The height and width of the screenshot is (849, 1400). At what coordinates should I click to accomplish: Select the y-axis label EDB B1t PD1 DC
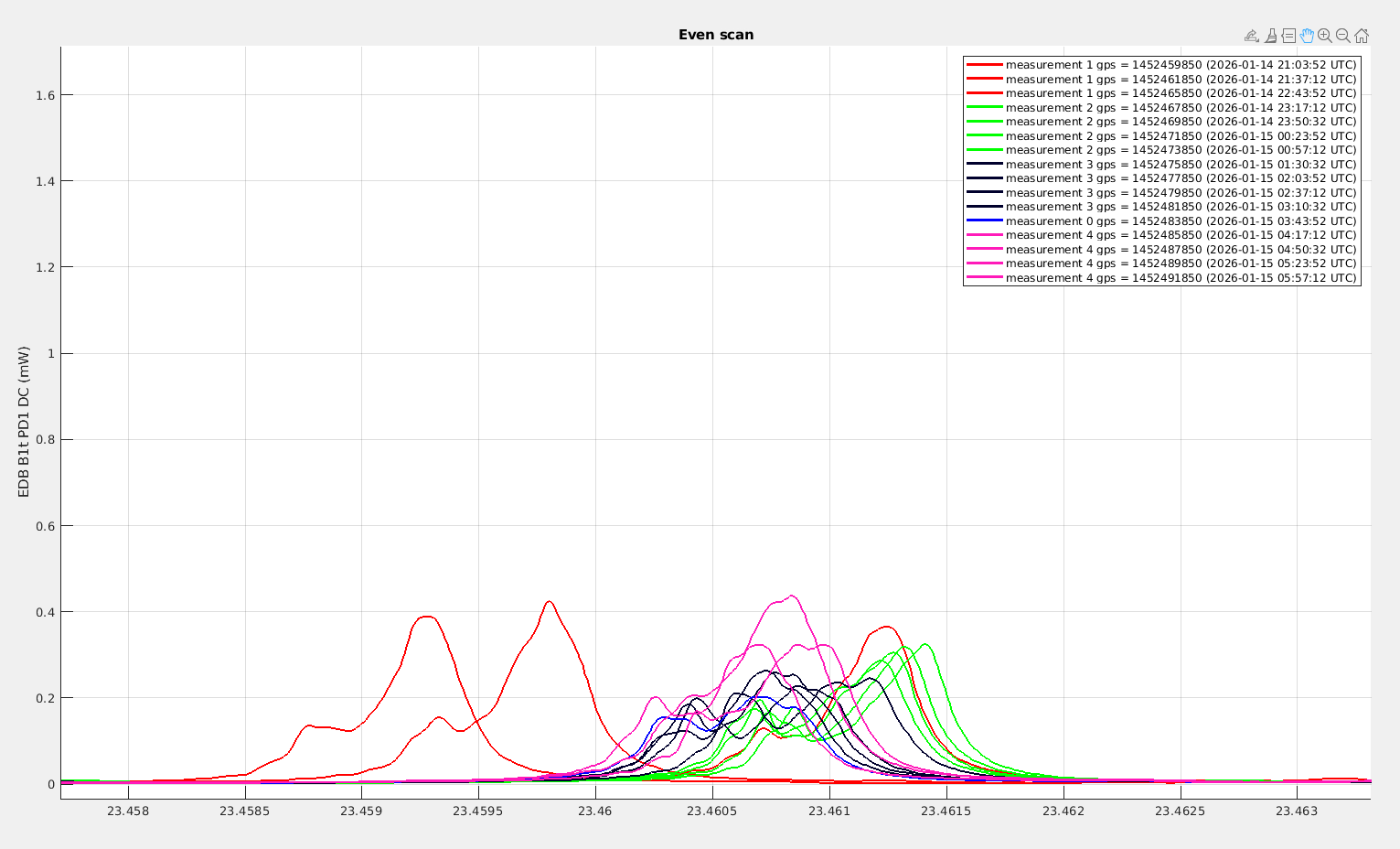click(x=25, y=422)
